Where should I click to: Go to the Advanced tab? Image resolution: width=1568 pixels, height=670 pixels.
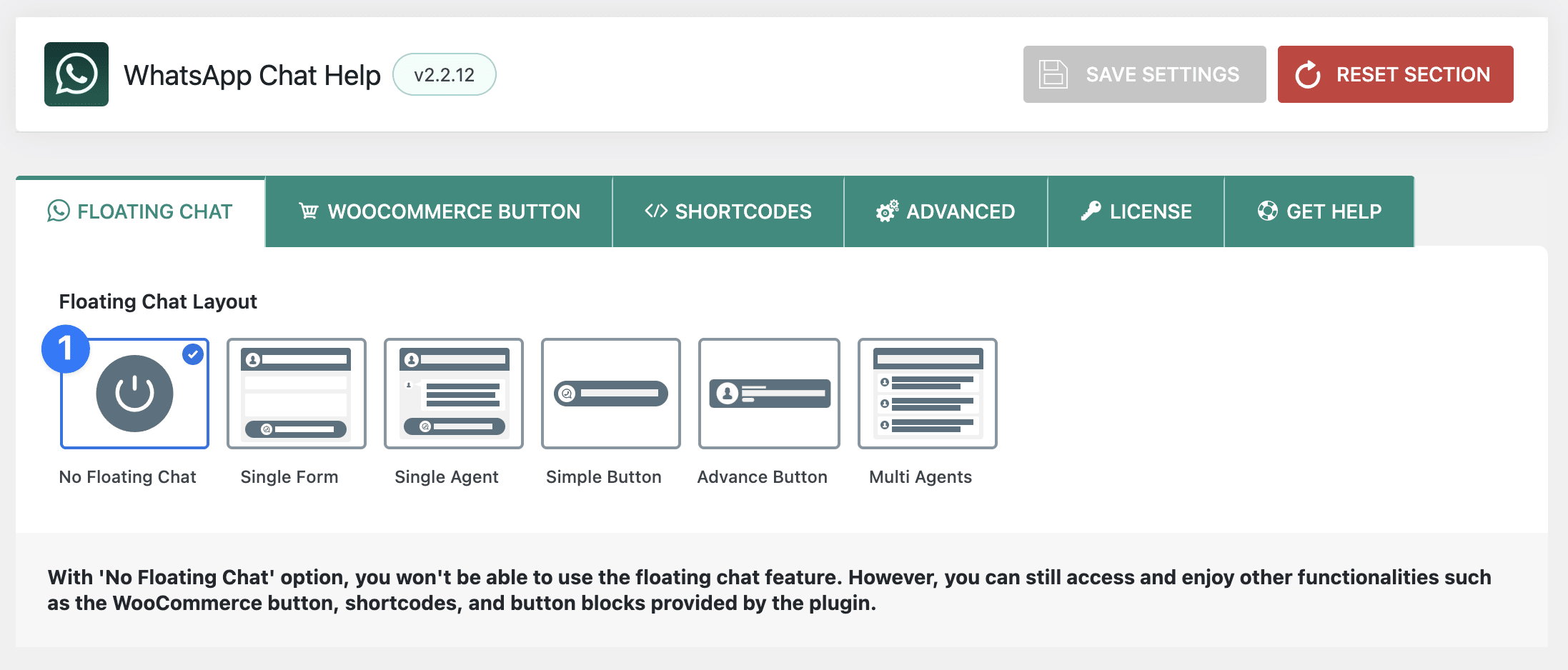[x=946, y=211]
